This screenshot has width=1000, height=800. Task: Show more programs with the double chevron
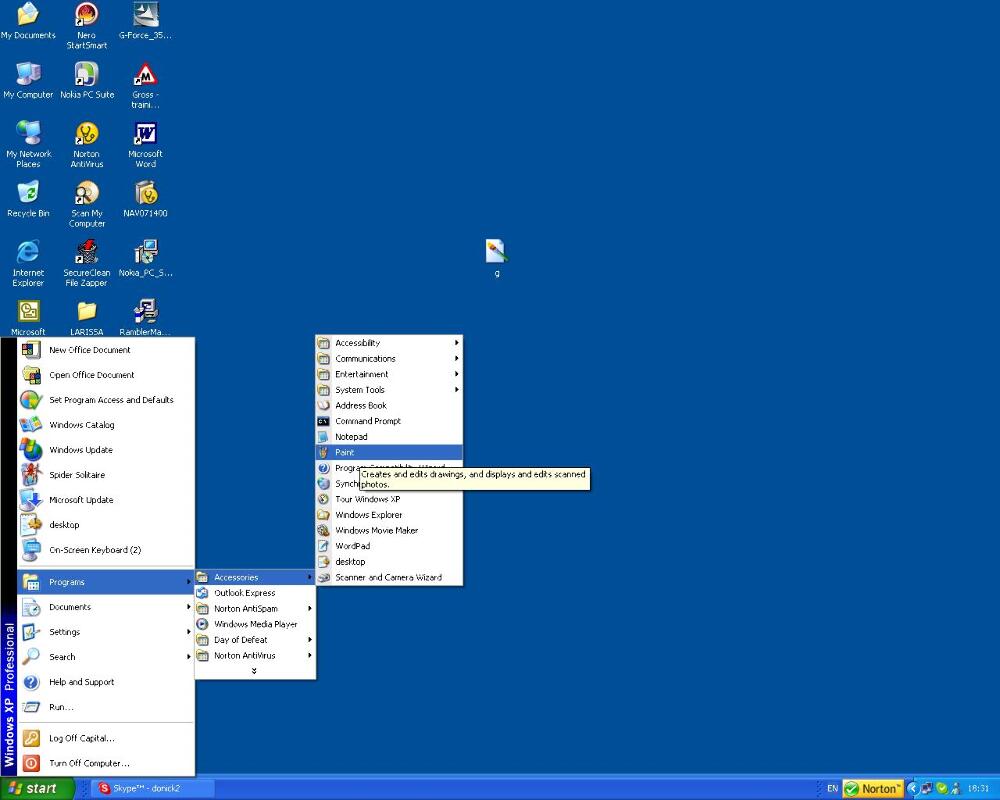(254, 671)
